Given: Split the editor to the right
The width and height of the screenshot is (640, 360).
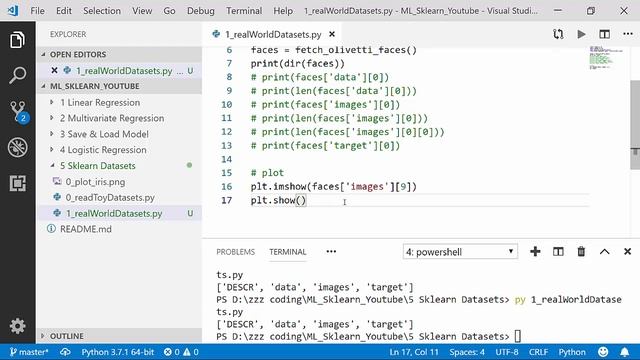Looking at the screenshot, I should point(604,34).
